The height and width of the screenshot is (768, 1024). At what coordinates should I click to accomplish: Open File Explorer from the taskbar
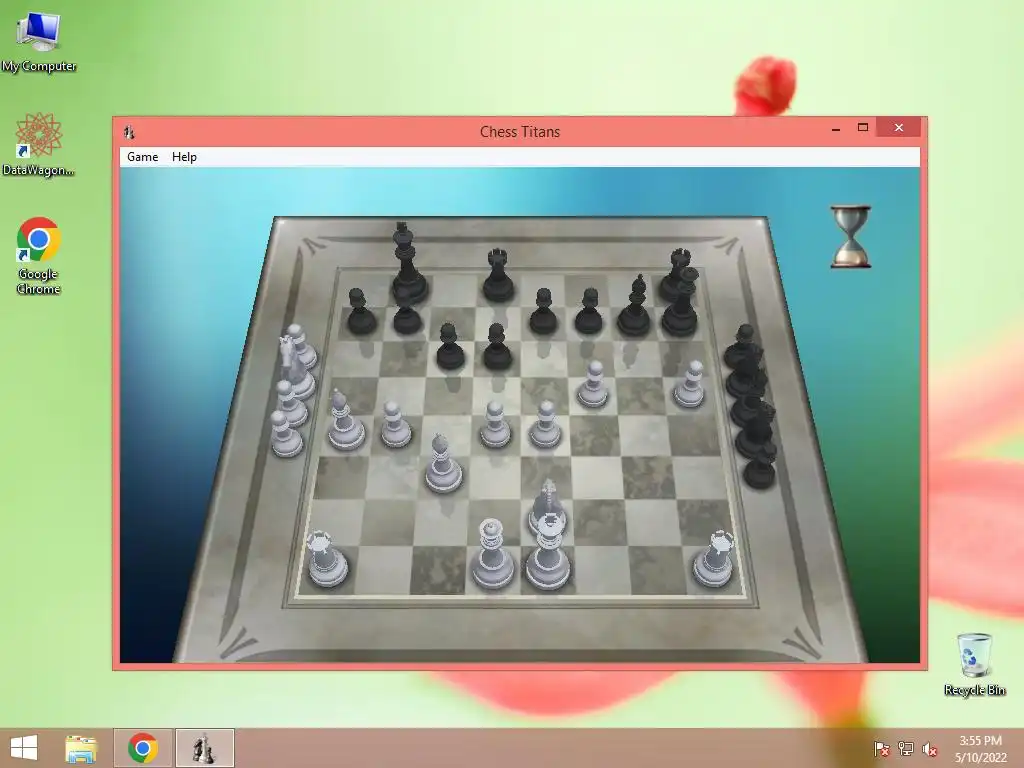pyautogui.click(x=81, y=748)
